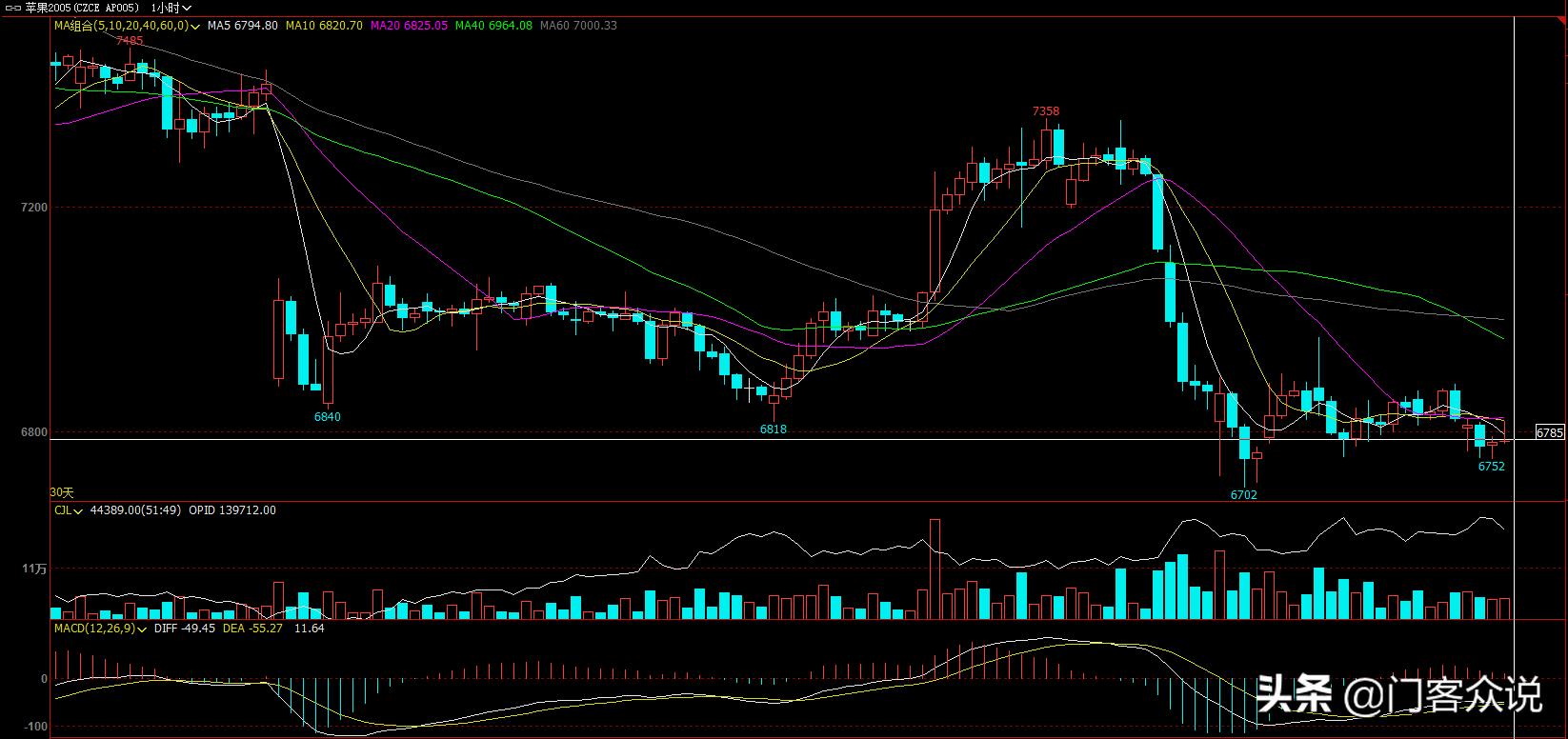Select the gray MA60 7000.33 label
The image size is (1568, 739).
pos(578,26)
